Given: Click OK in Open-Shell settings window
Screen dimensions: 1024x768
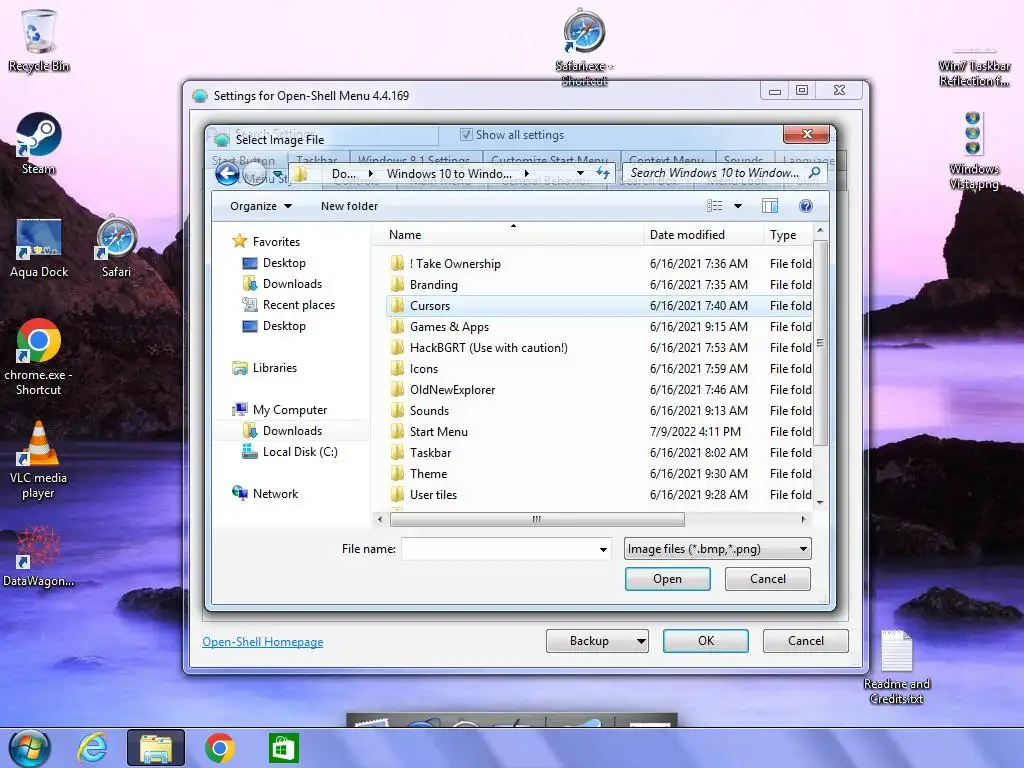Looking at the screenshot, I should point(705,641).
